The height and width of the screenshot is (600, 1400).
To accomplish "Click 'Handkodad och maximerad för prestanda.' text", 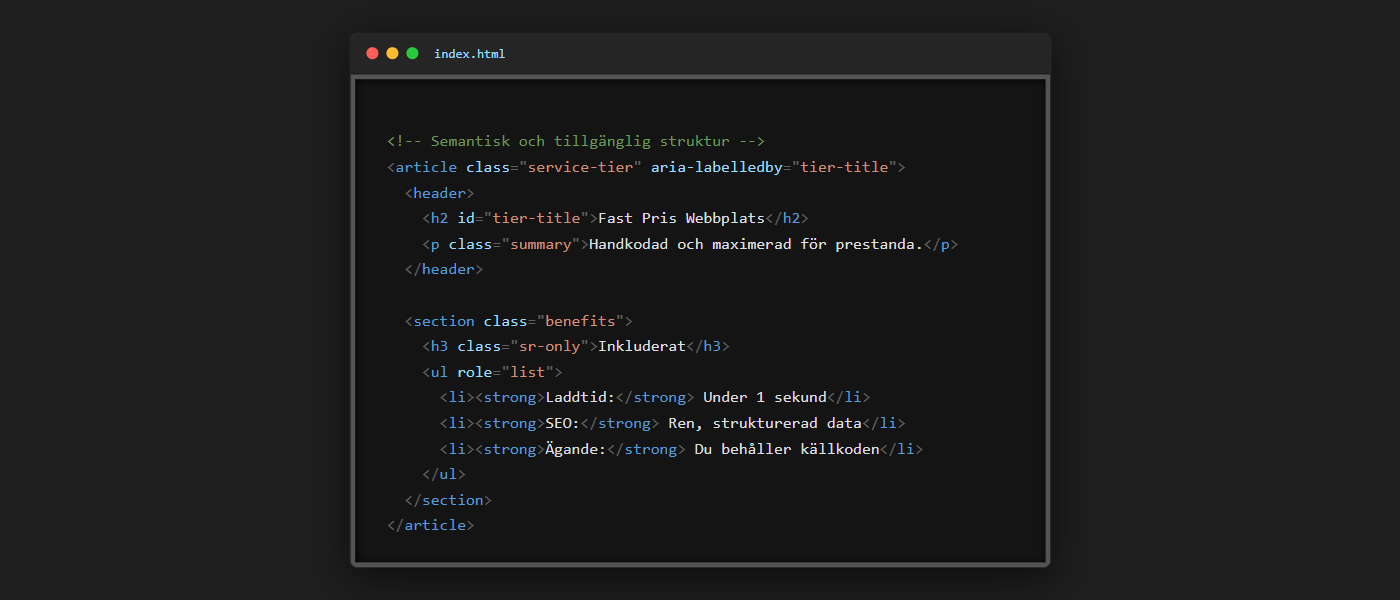I will click(756, 244).
